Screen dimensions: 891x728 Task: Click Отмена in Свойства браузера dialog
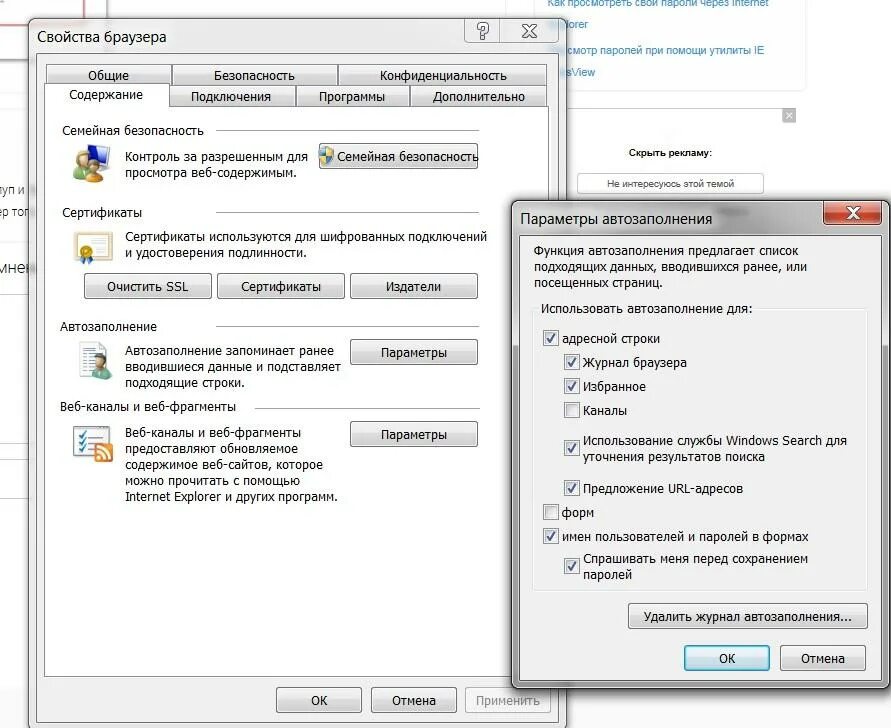coord(414,700)
